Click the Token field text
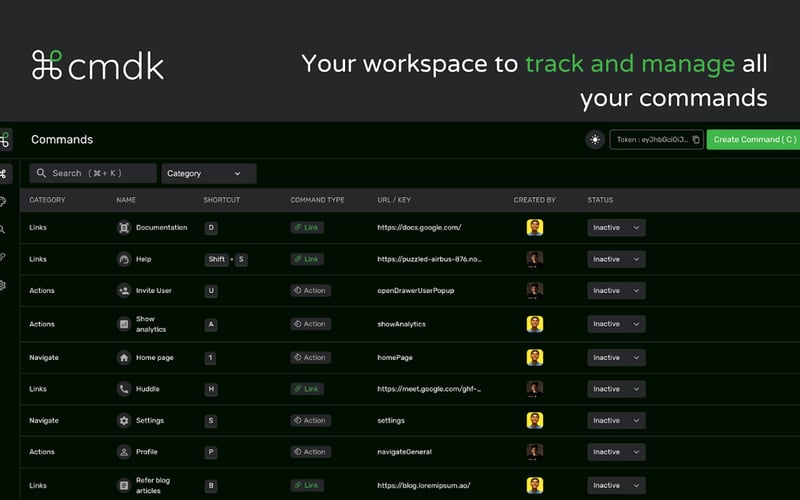The image size is (800, 500). [652, 139]
